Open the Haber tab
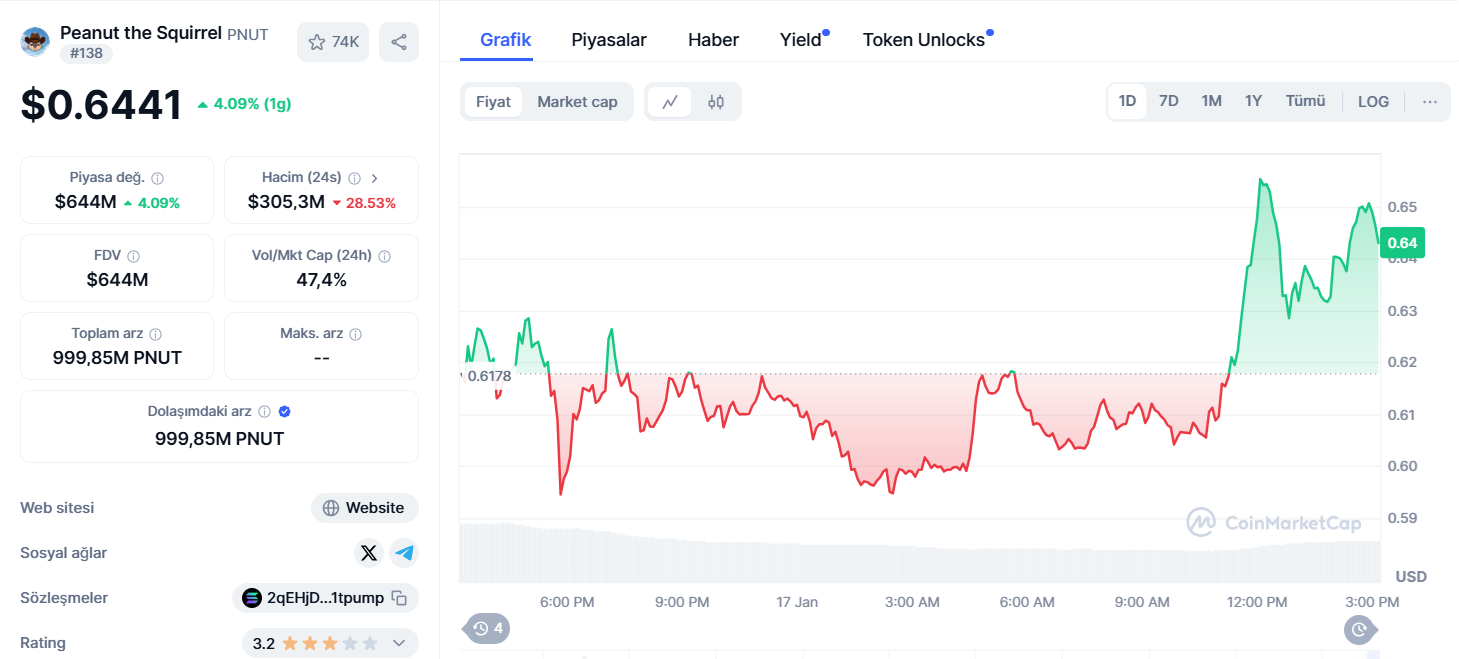1459x659 pixels. click(713, 40)
